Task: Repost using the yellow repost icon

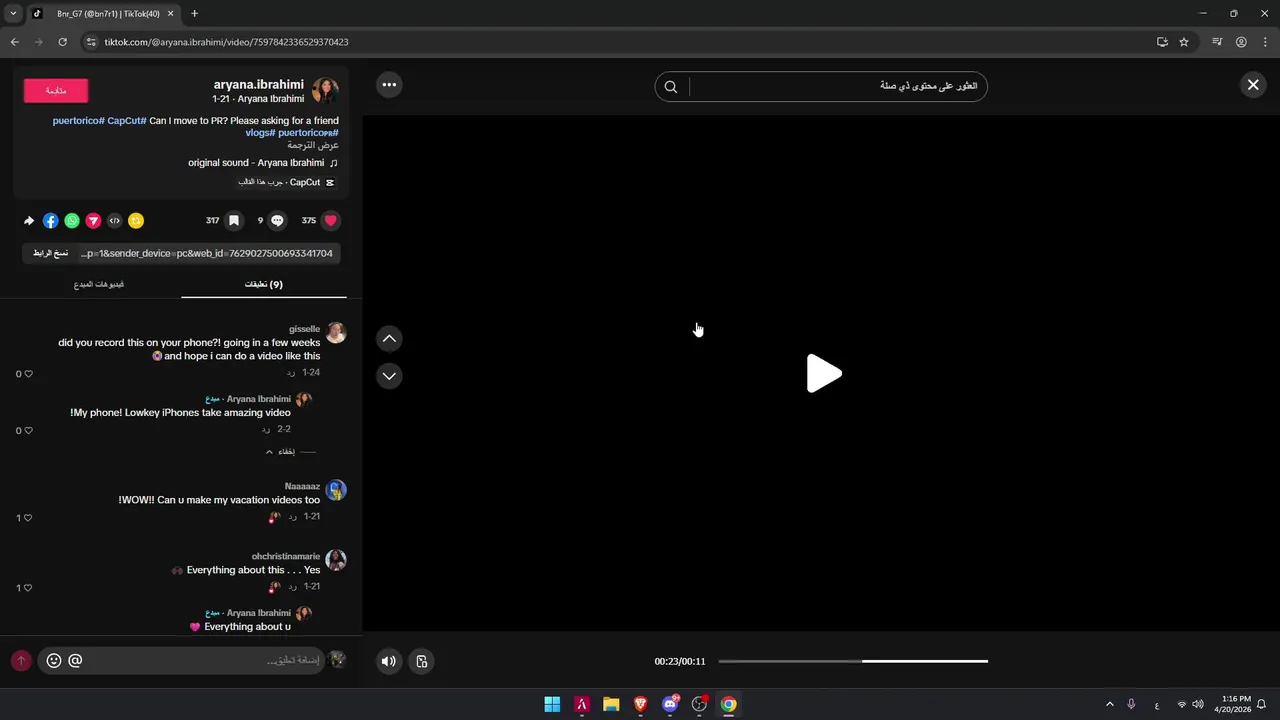Action: (136, 221)
